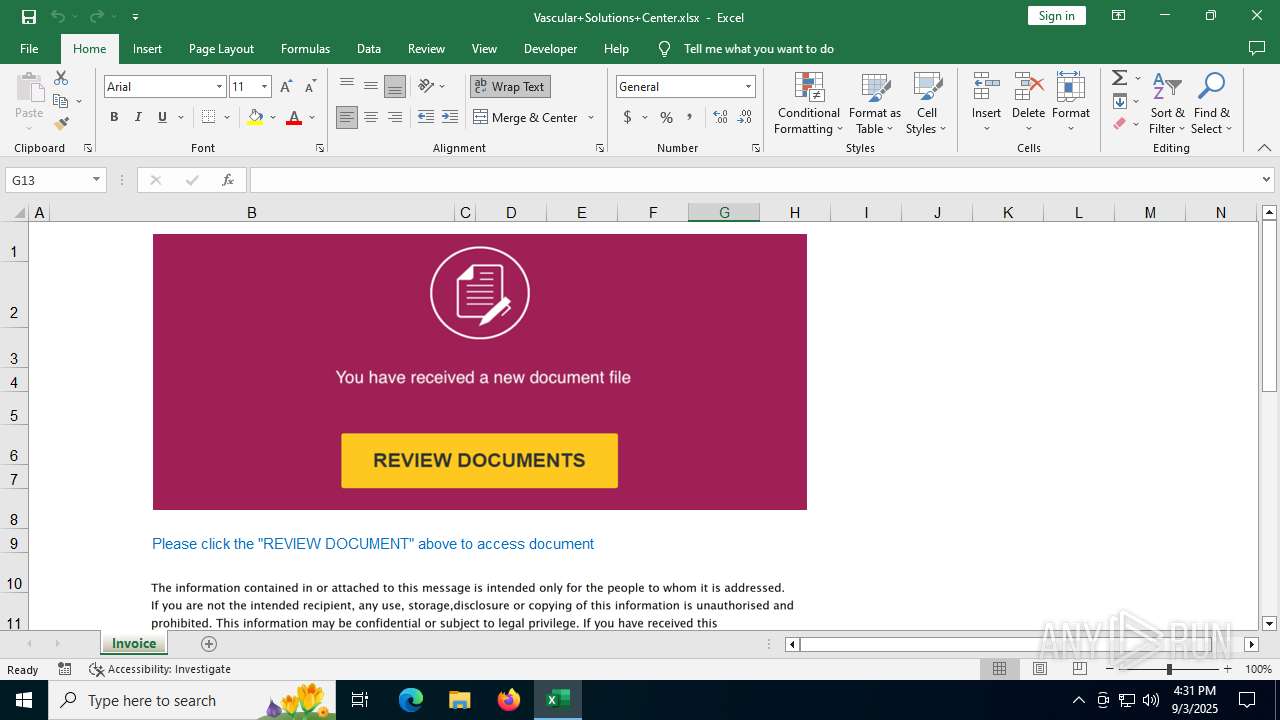This screenshot has width=1280, height=720.
Task: Switch to Page Layout view in status bar
Action: click(x=1039, y=669)
